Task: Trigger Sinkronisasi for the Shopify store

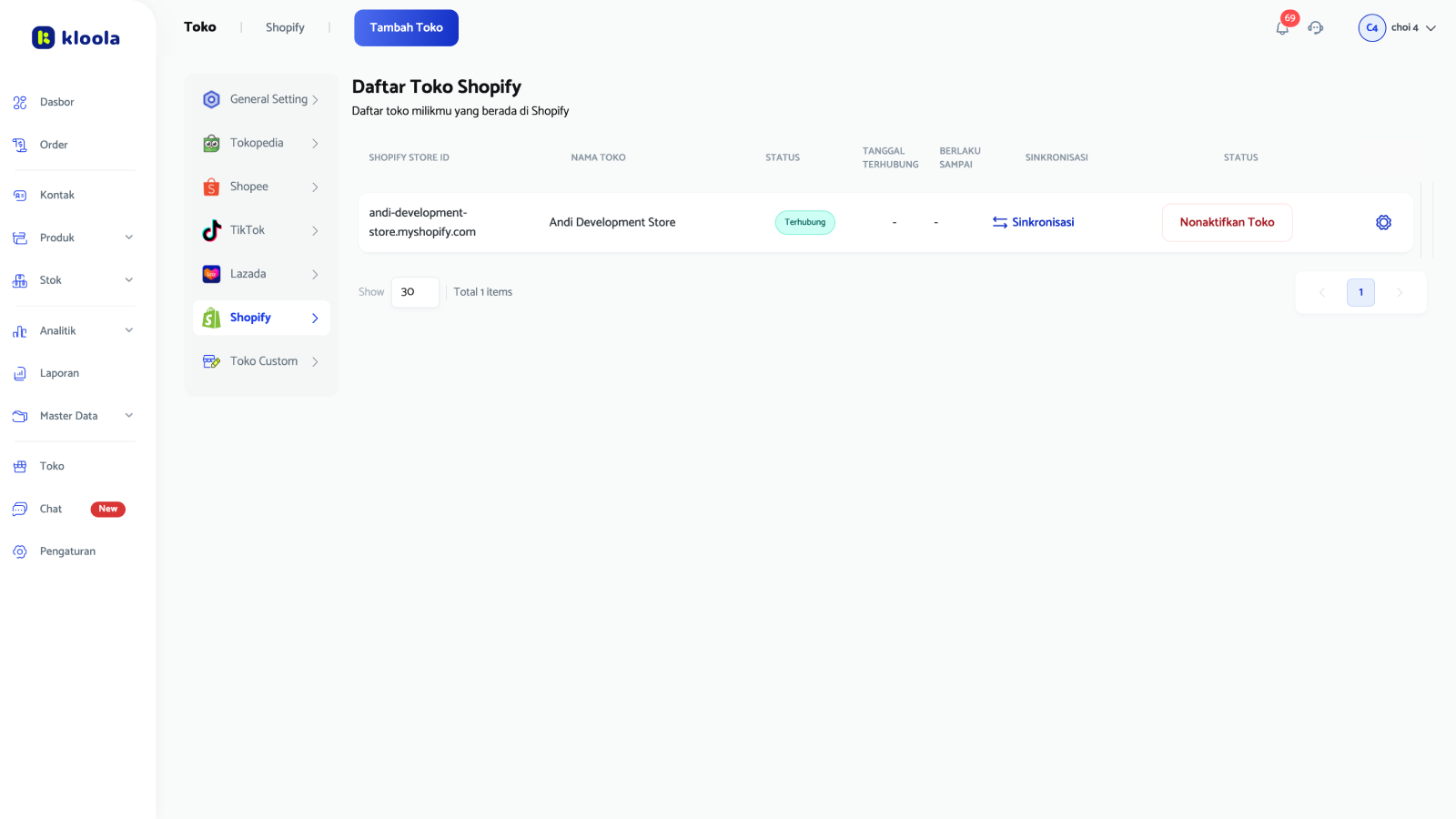Action: [1033, 222]
